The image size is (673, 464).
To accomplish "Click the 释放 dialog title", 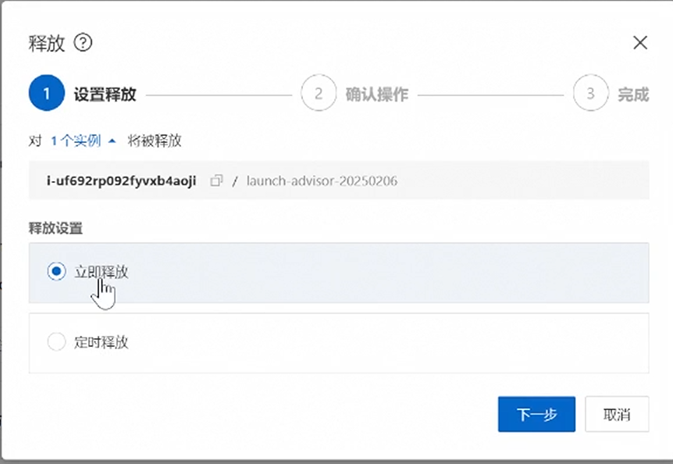I will click(x=46, y=43).
